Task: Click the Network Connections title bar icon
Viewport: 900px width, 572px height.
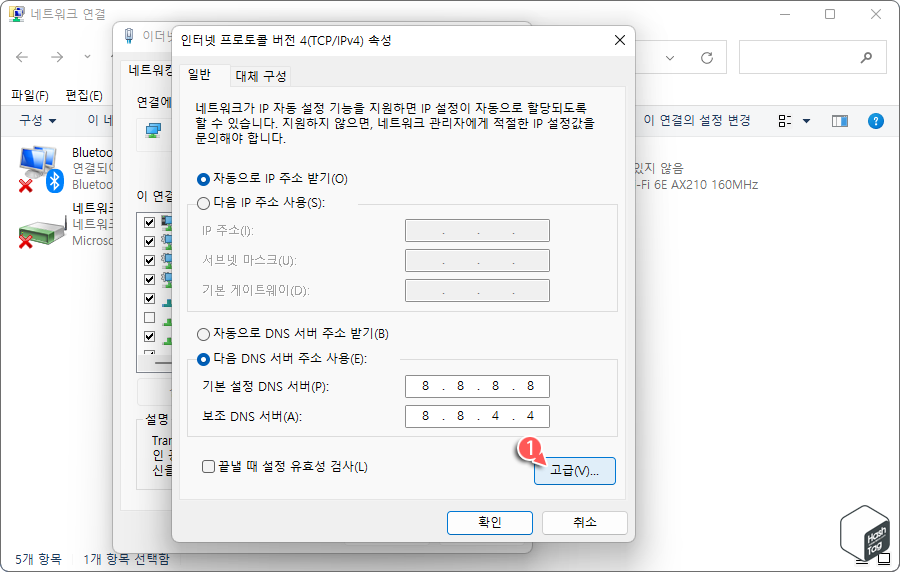Action: [17, 14]
